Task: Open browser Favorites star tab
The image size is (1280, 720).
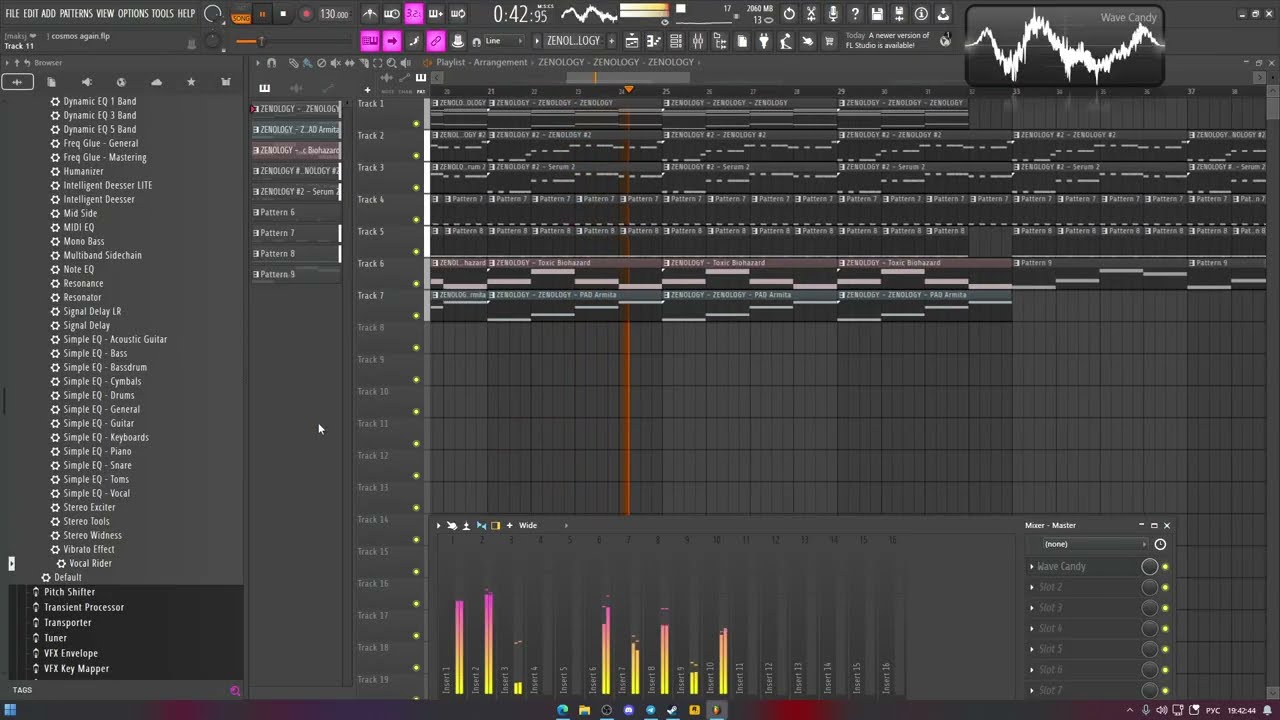Action: [191, 82]
